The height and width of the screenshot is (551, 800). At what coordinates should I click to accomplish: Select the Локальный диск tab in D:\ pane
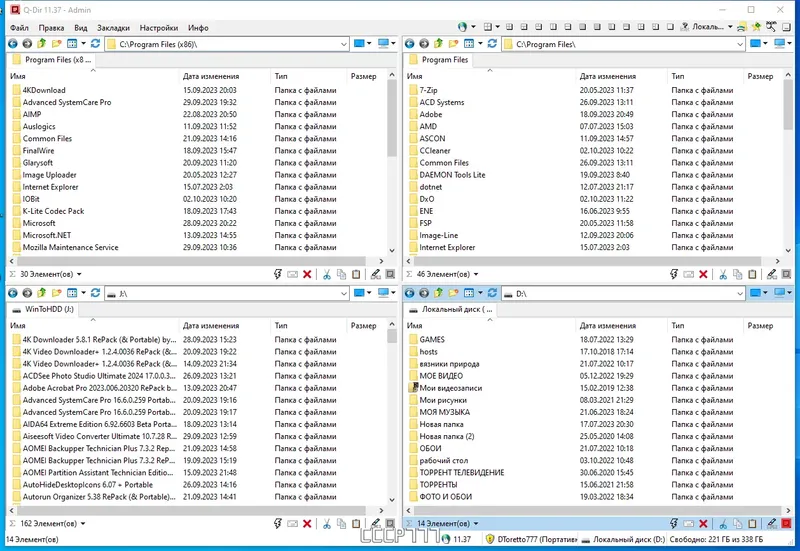[x=451, y=309]
